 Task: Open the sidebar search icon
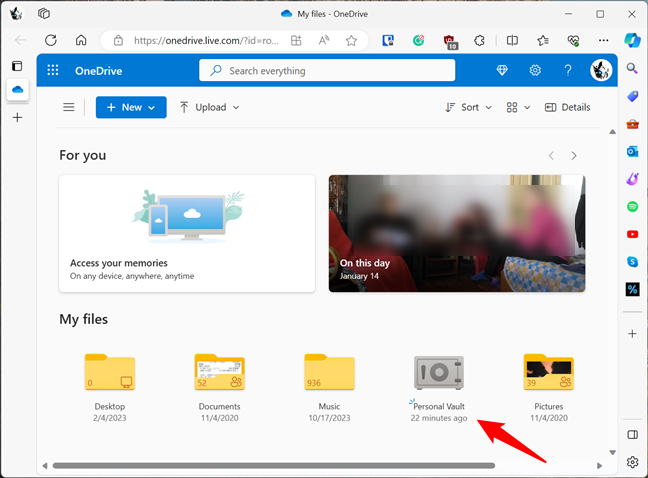(x=632, y=68)
